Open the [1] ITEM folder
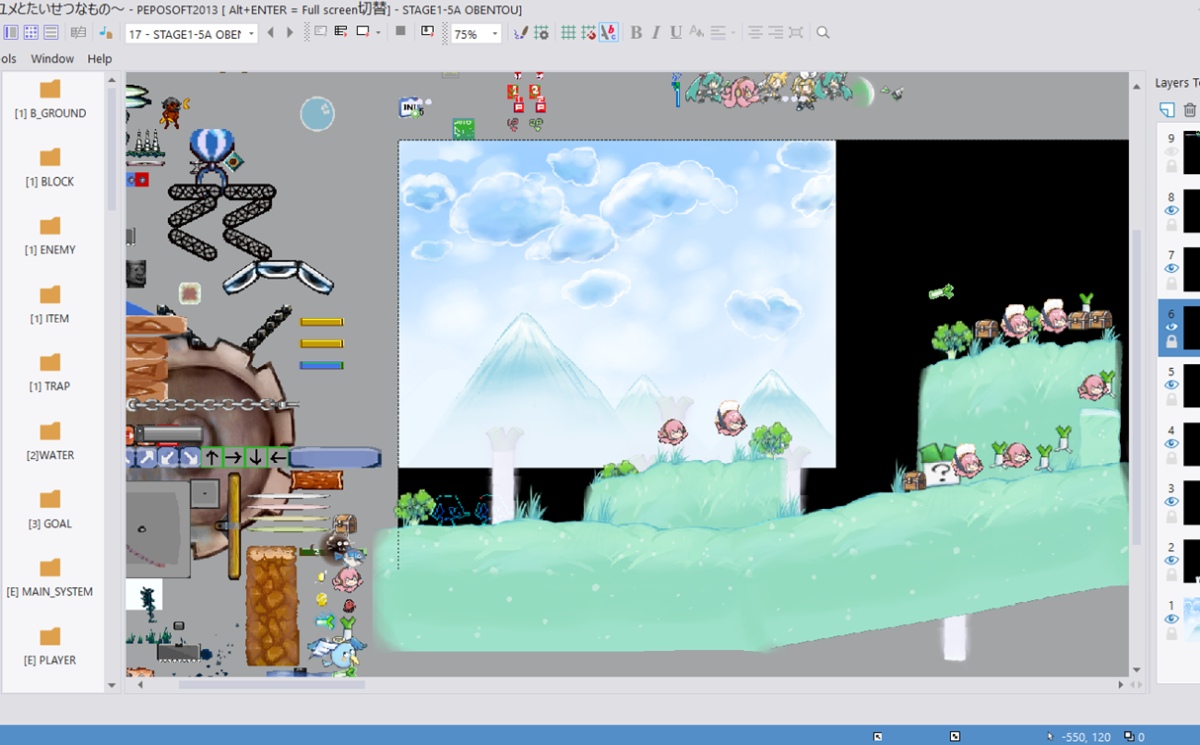 click(50, 304)
